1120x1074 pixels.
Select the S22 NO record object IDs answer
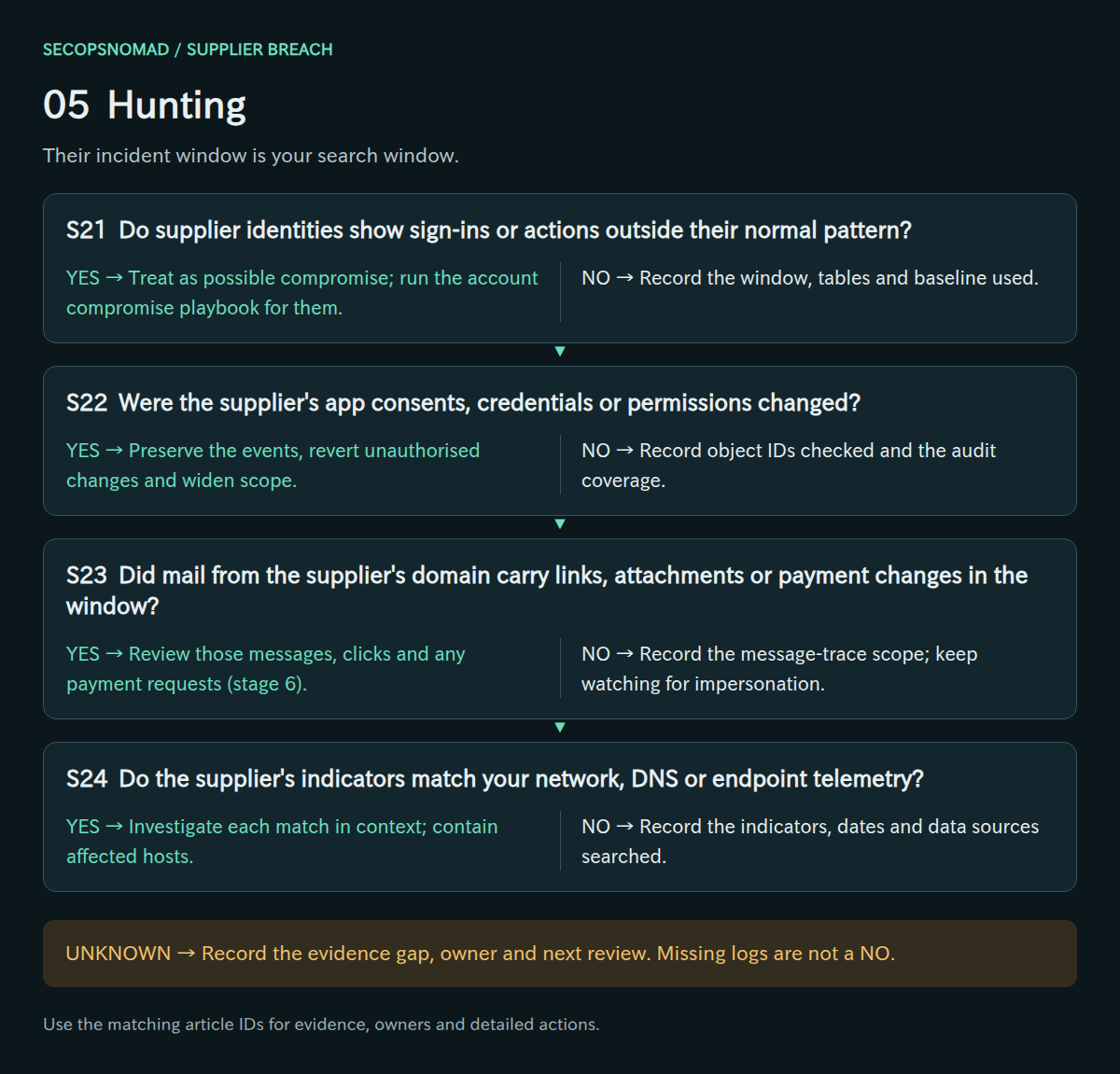point(789,466)
